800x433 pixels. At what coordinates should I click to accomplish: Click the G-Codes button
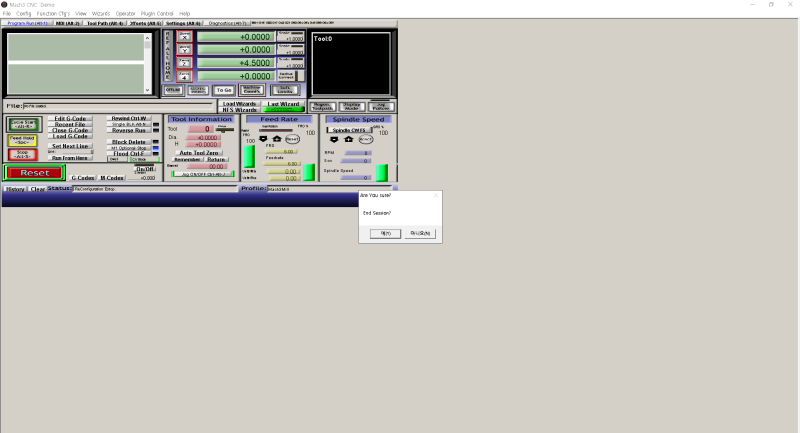[83, 178]
